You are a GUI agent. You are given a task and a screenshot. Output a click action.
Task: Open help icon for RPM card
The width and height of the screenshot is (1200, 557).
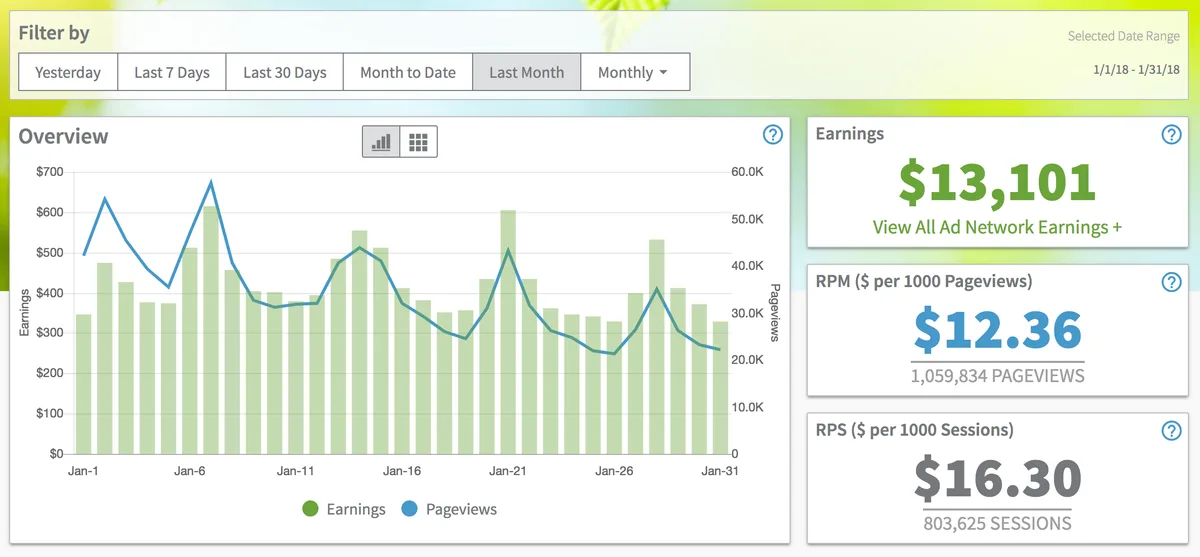pos(1172,282)
